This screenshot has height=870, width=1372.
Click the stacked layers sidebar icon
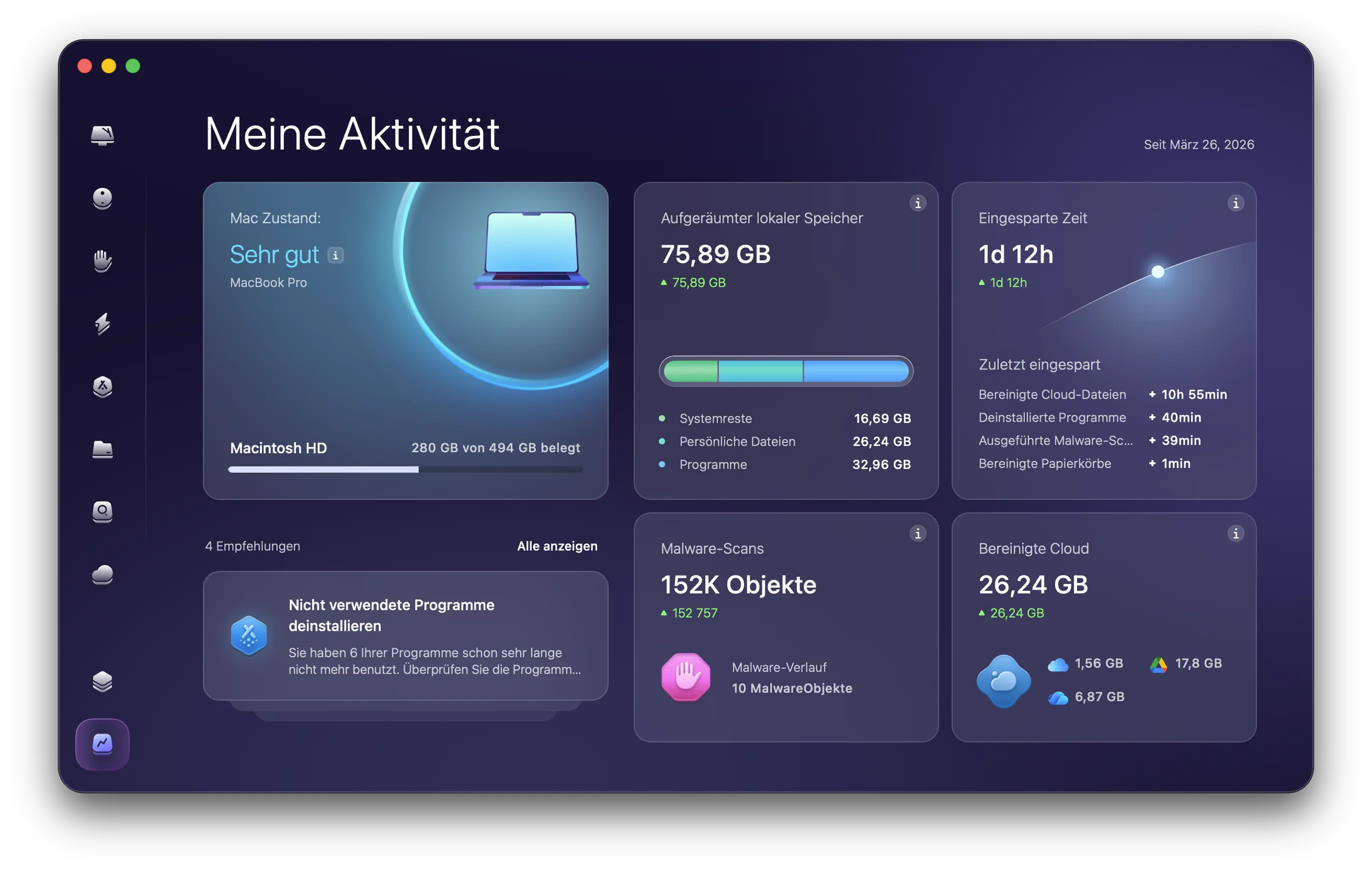pyautogui.click(x=102, y=681)
